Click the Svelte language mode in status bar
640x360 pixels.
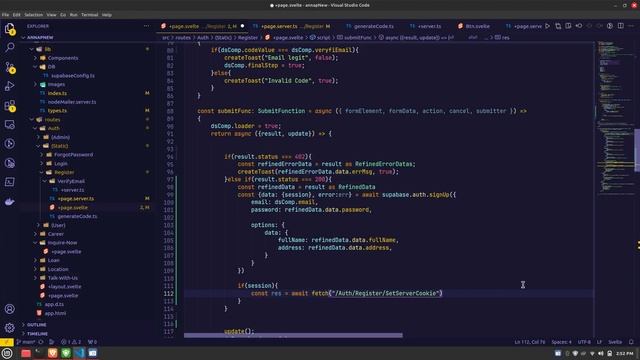tap(615, 342)
